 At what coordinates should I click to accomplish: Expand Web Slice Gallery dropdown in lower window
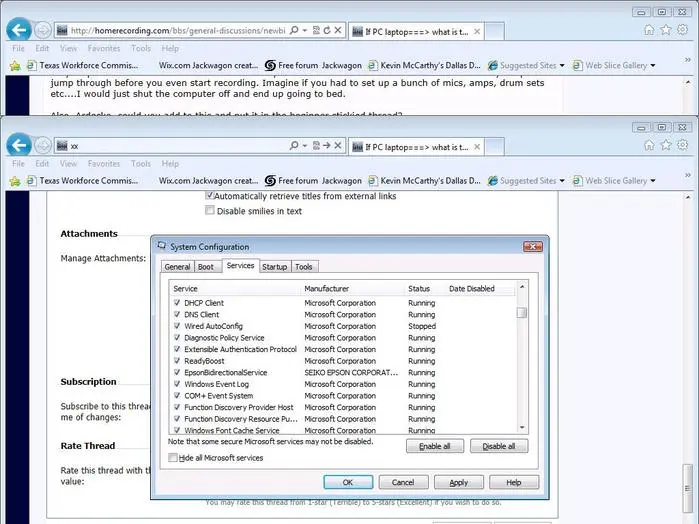tap(653, 181)
